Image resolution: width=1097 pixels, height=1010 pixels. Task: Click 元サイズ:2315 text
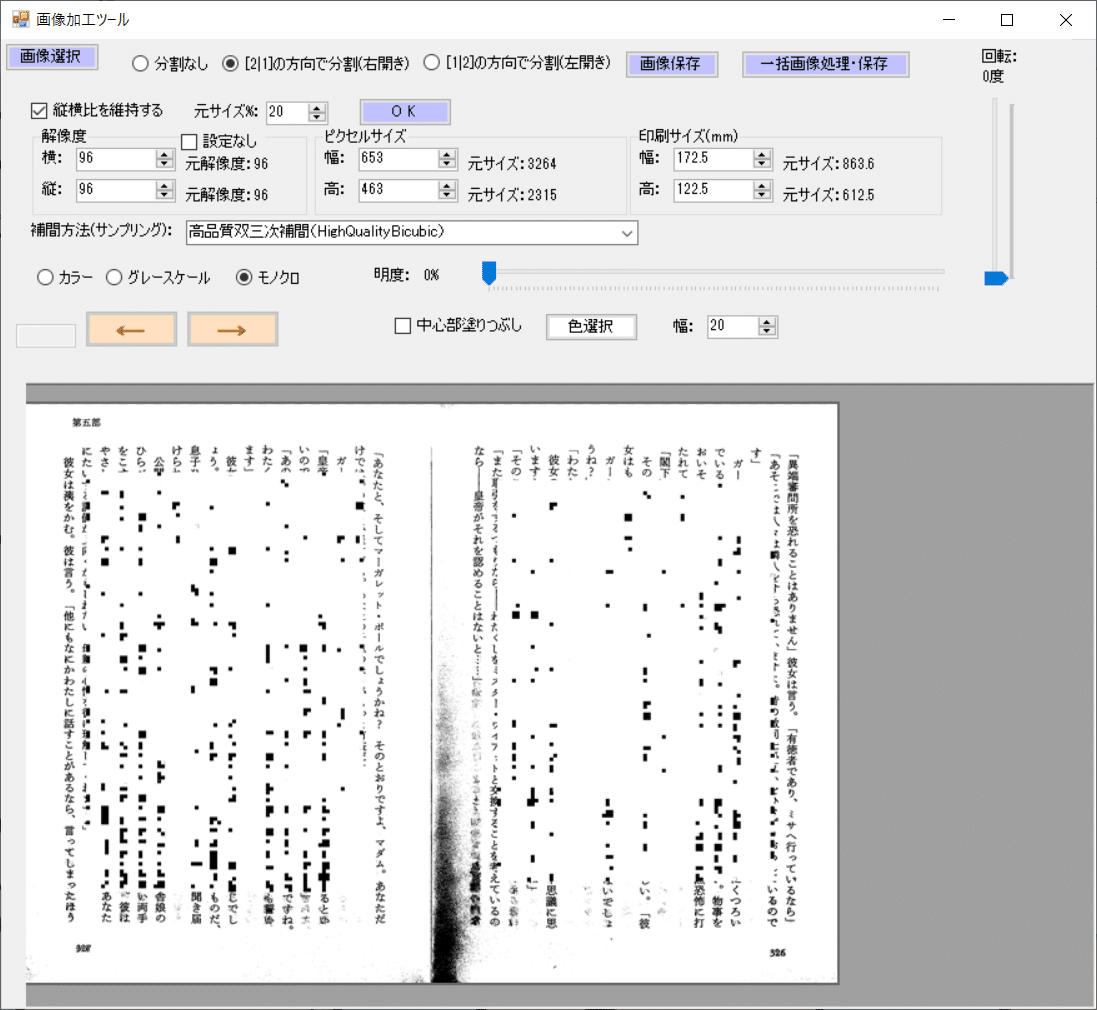(x=512, y=195)
